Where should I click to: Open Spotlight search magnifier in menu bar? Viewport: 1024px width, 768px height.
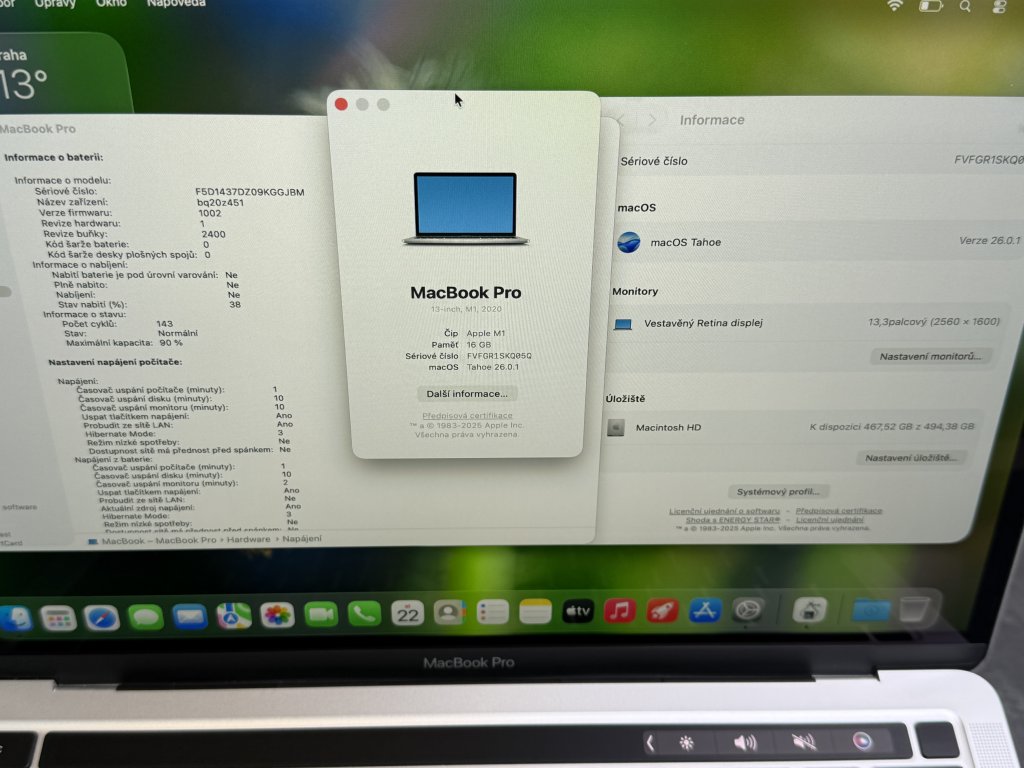pos(965,6)
